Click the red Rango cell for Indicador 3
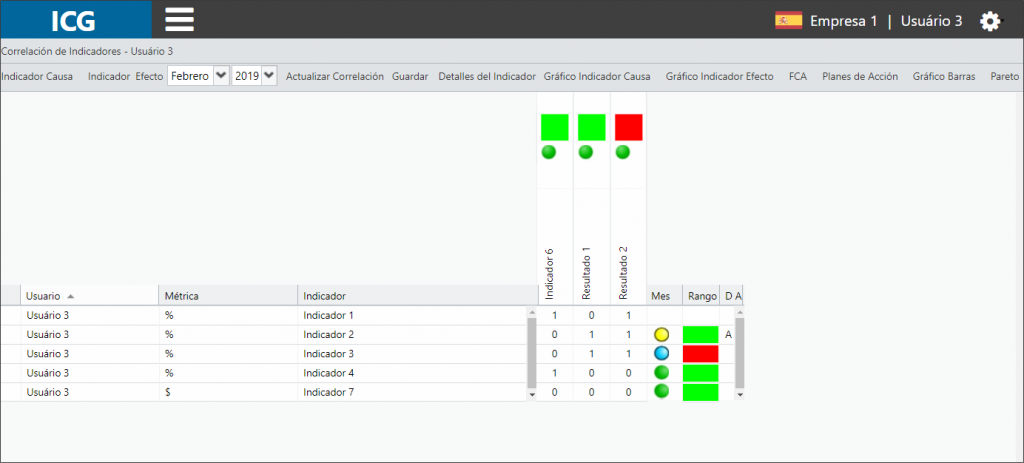 tap(701, 354)
